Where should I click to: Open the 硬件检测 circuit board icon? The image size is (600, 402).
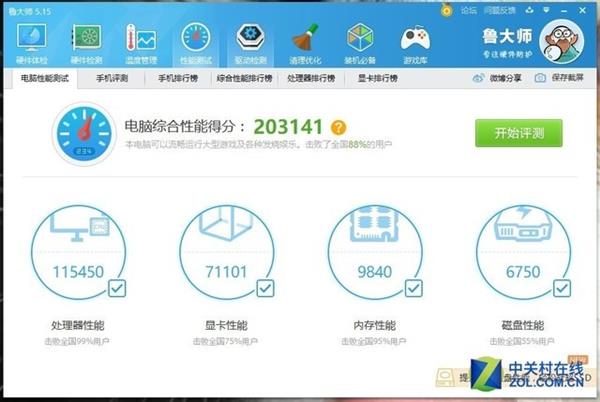point(86,38)
